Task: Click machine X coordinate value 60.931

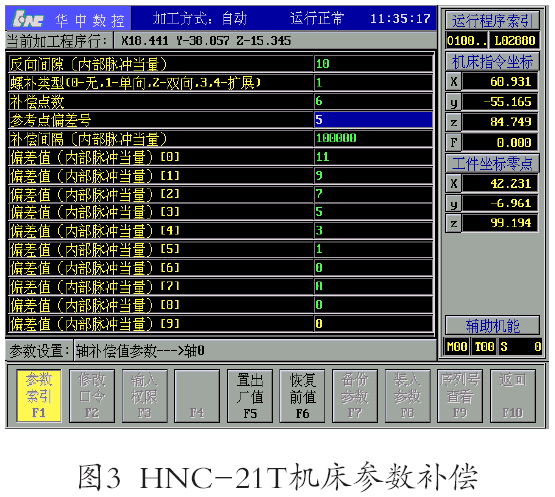Action: 500,81
